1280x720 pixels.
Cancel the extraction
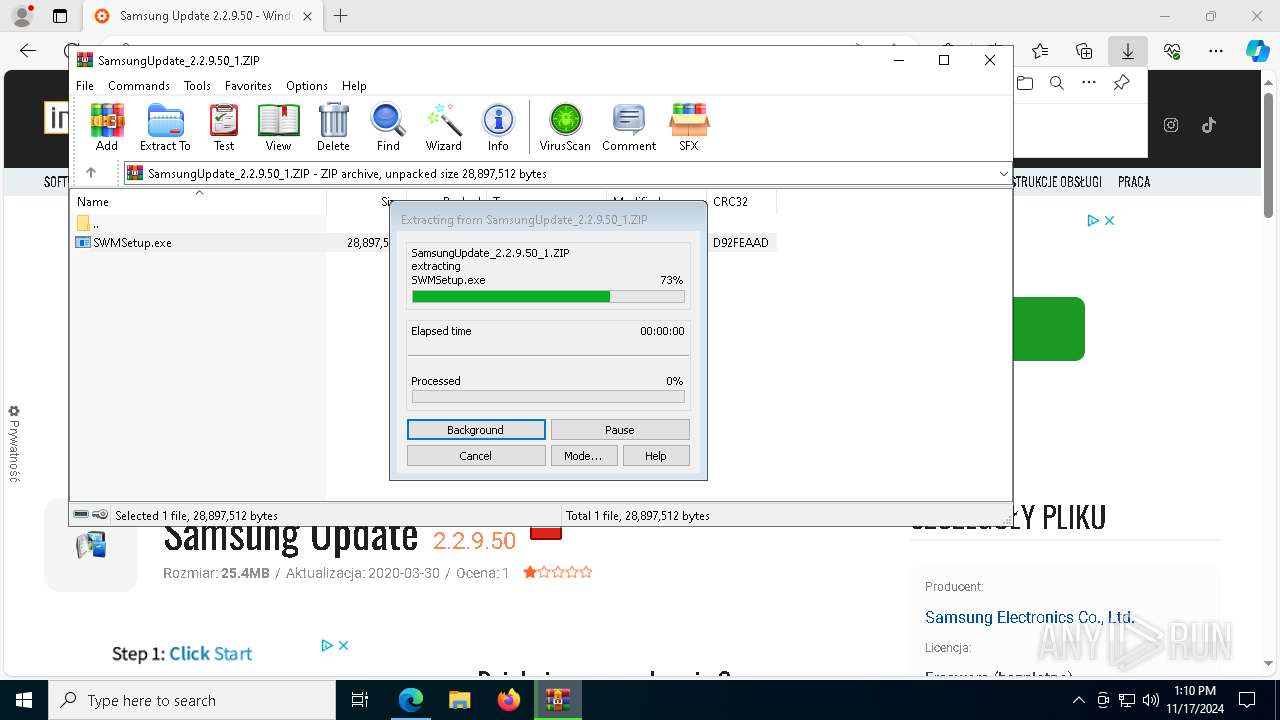tap(476, 456)
